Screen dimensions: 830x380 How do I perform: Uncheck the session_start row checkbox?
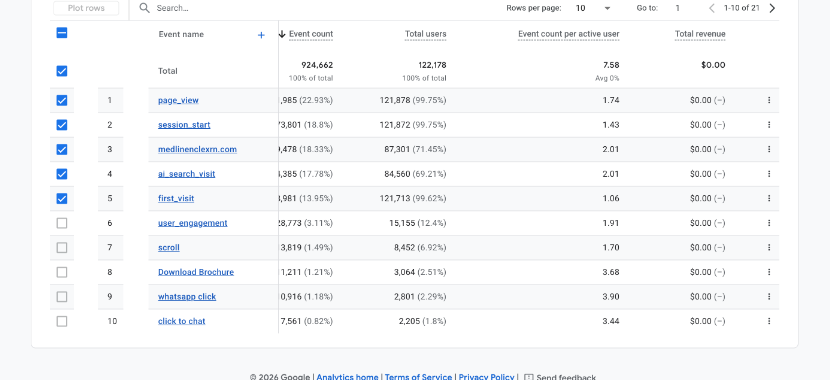point(62,125)
